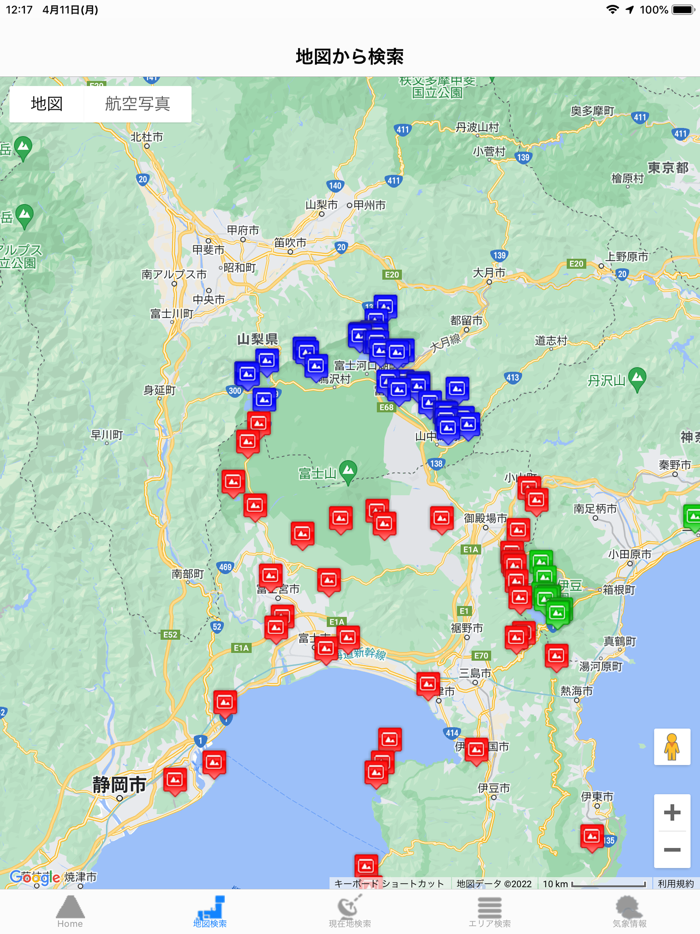Viewport: 700px width, 934px height.
Task: Tap the red marker south of 伊東市
Action: coord(592,836)
